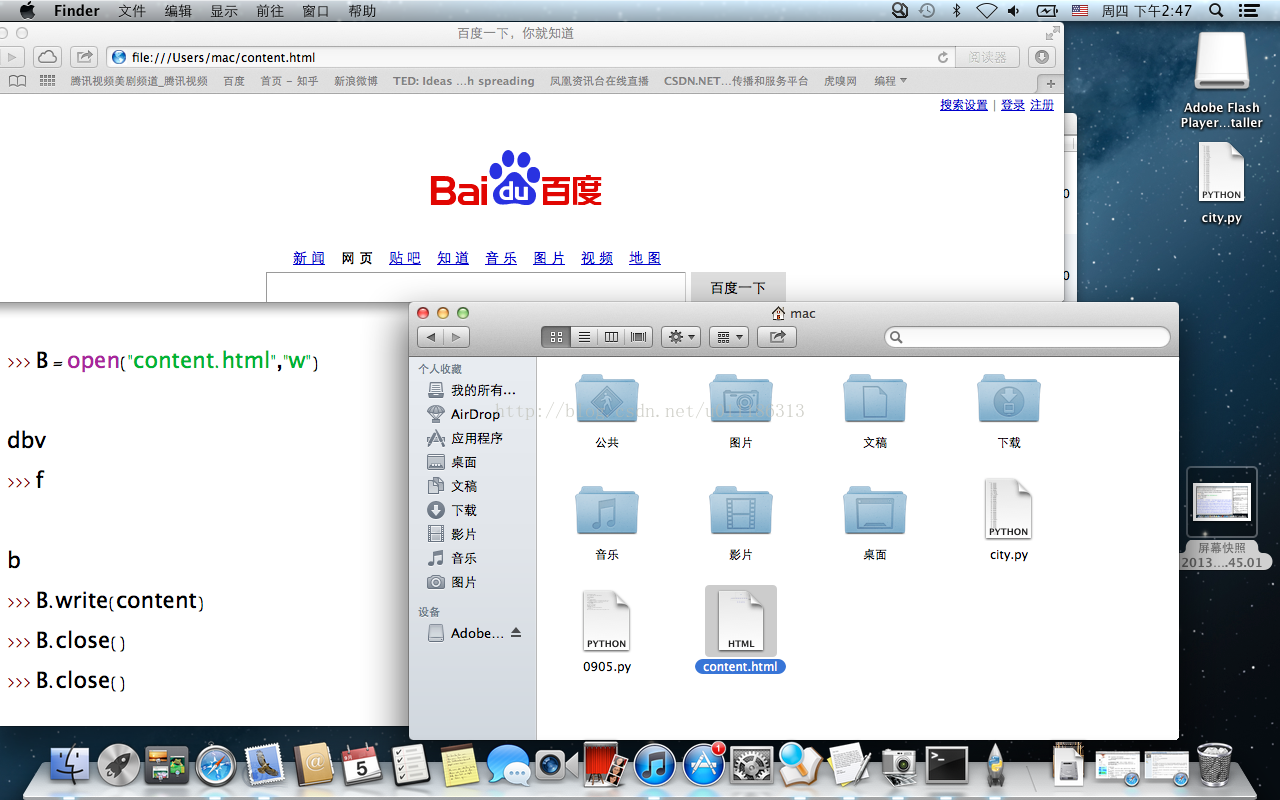Select city.py file in the Finder window

tap(1008, 510)
